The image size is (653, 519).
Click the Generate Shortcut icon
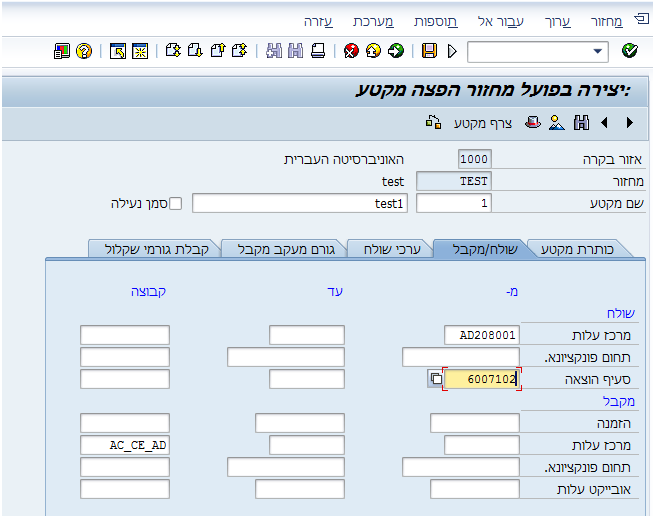(x=118, y=51)
